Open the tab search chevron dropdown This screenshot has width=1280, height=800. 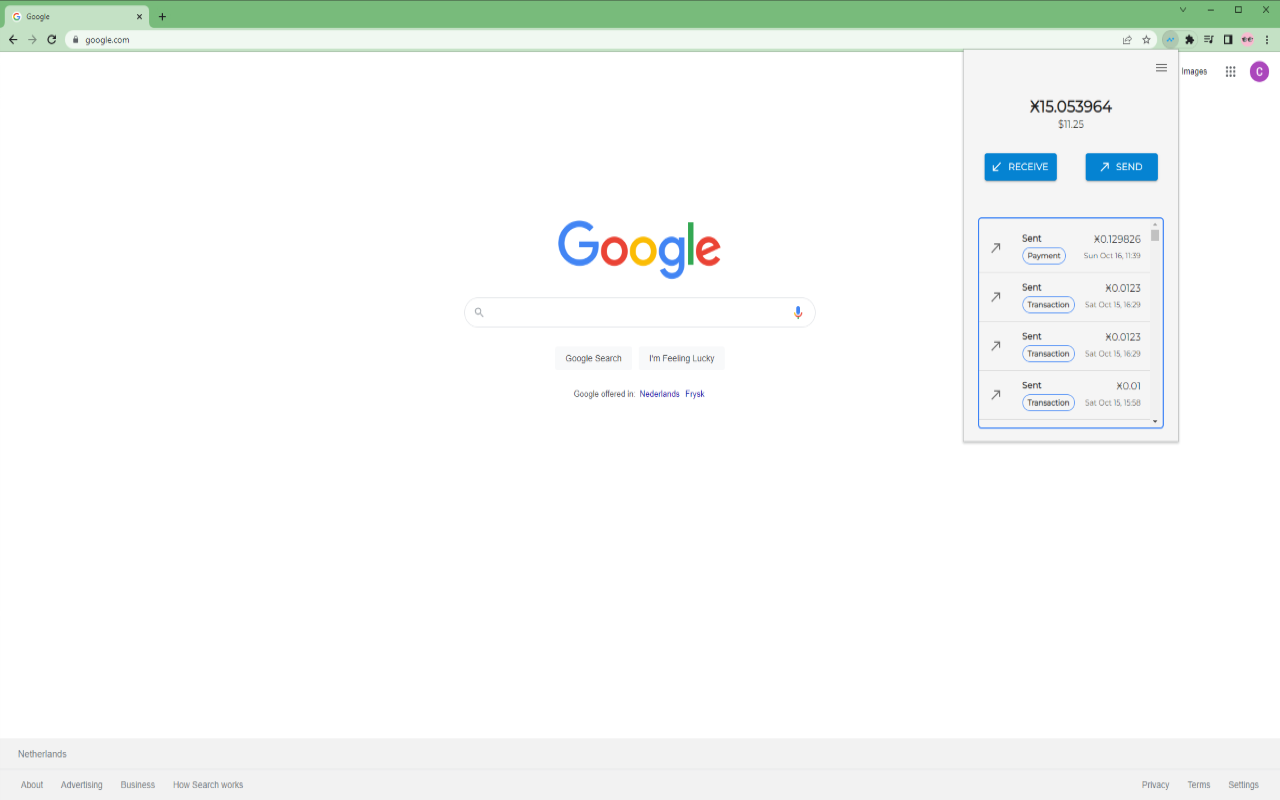(x=1183, y=9)
